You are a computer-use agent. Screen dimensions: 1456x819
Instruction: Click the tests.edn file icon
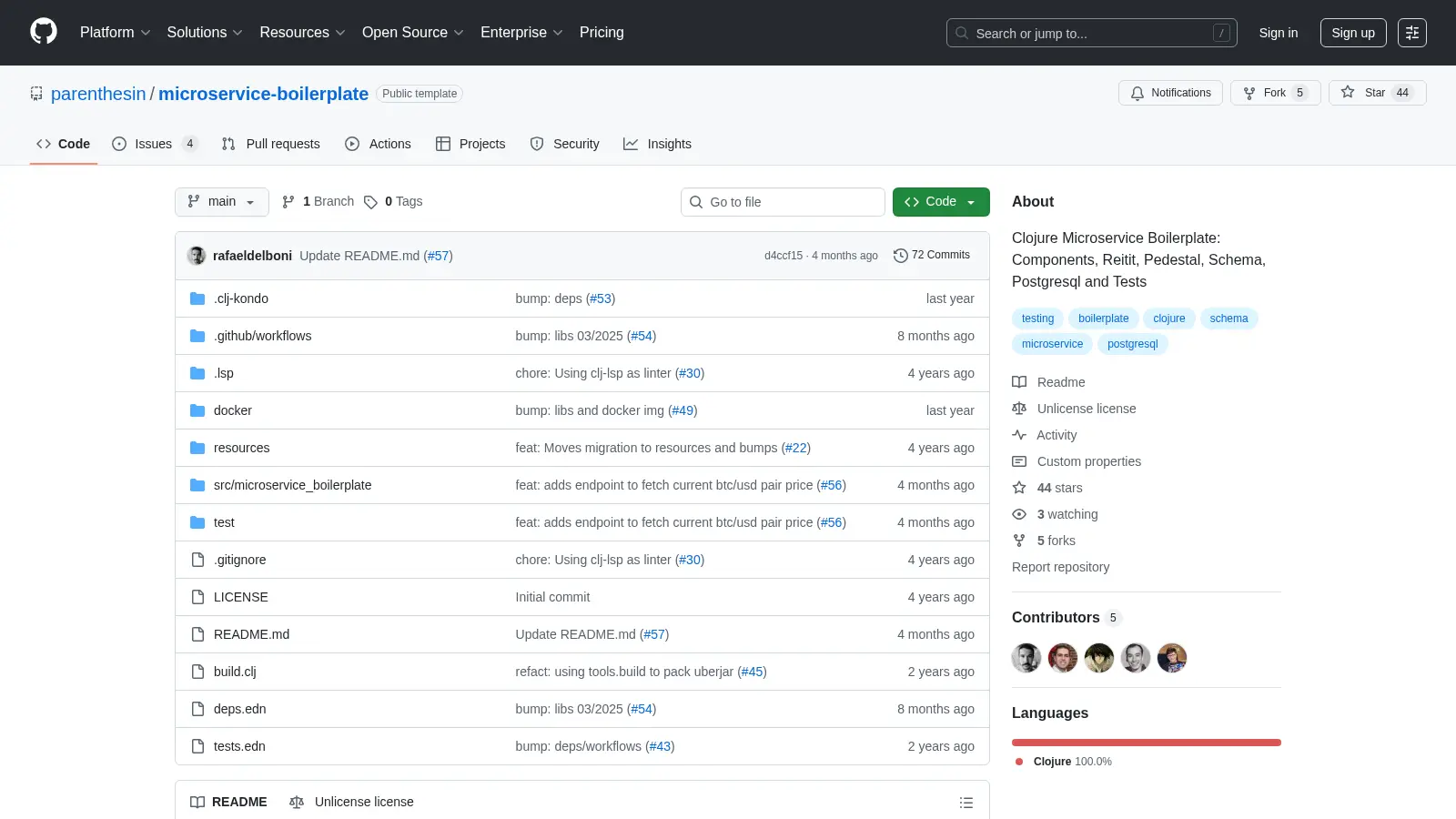point(197,746)
